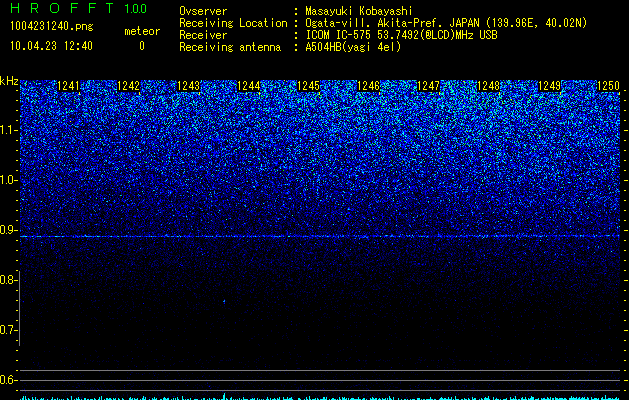Click the 1249 time marker
Image resolution: width=629 pixels, height=400 pixels.
pyautogui.click(x=549, y=86)
